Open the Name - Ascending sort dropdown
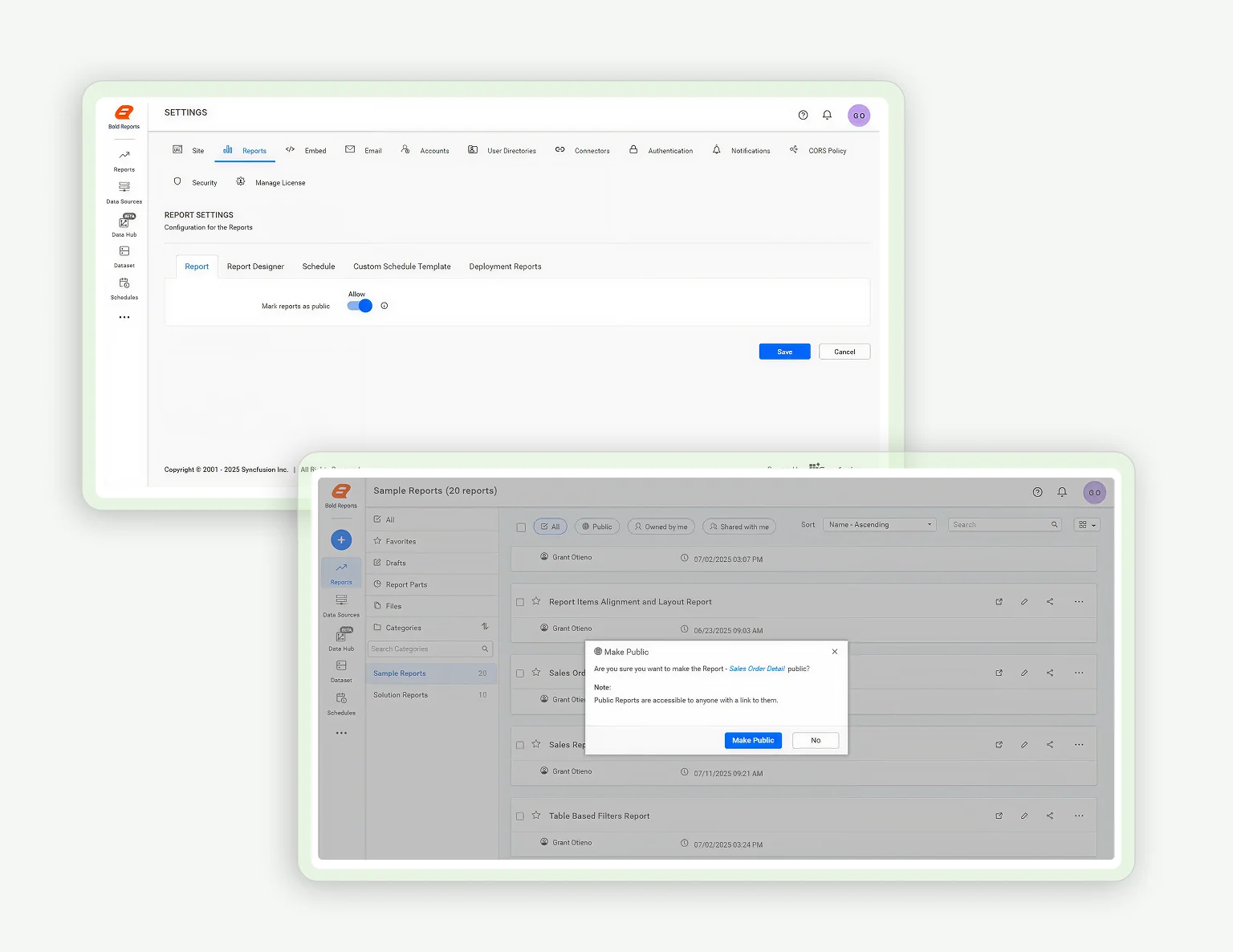The height and width of the screenshot is (952, 1233). coord(878,524)
